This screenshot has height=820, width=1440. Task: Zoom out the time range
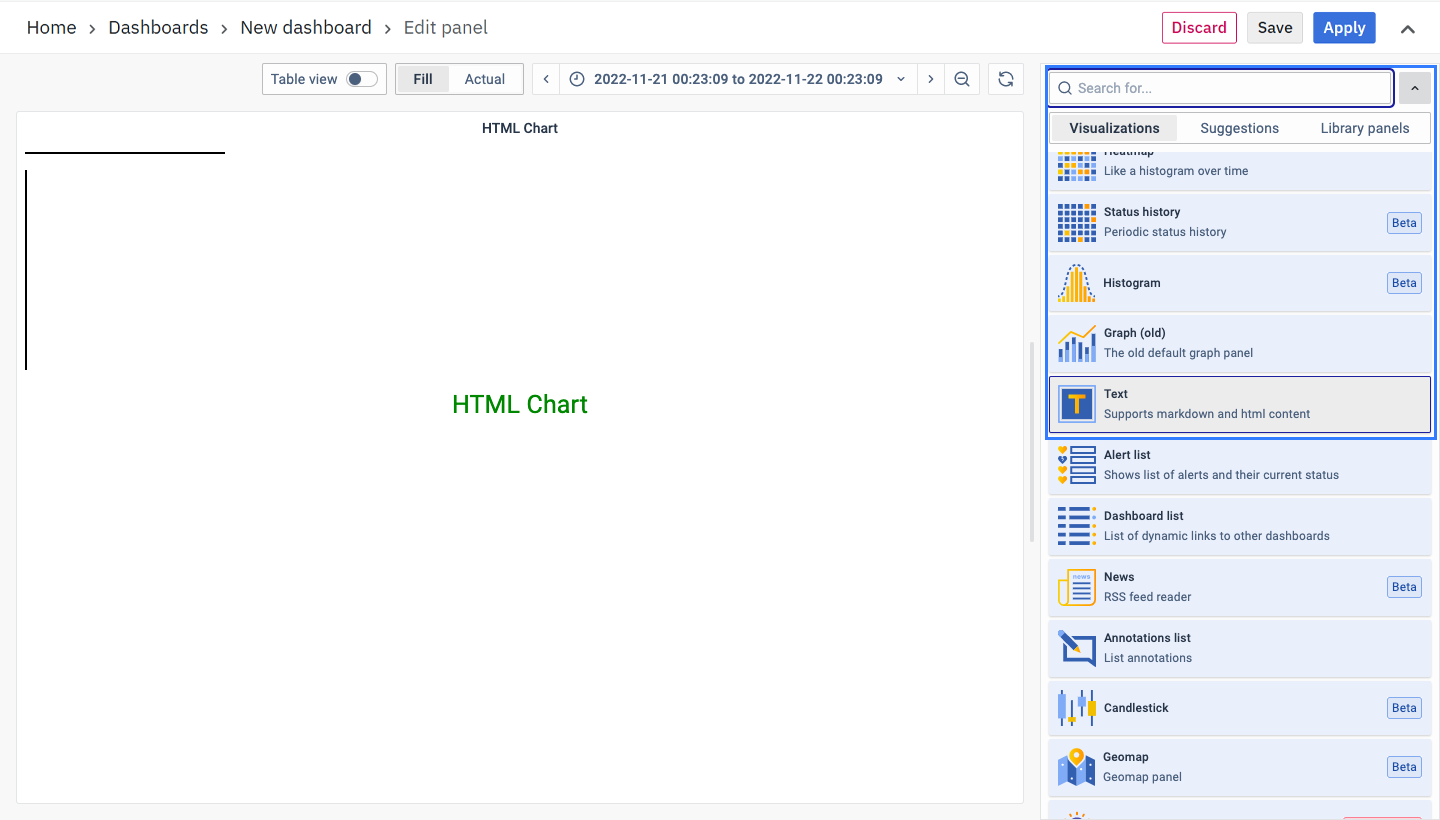click(x=962, y=79)
